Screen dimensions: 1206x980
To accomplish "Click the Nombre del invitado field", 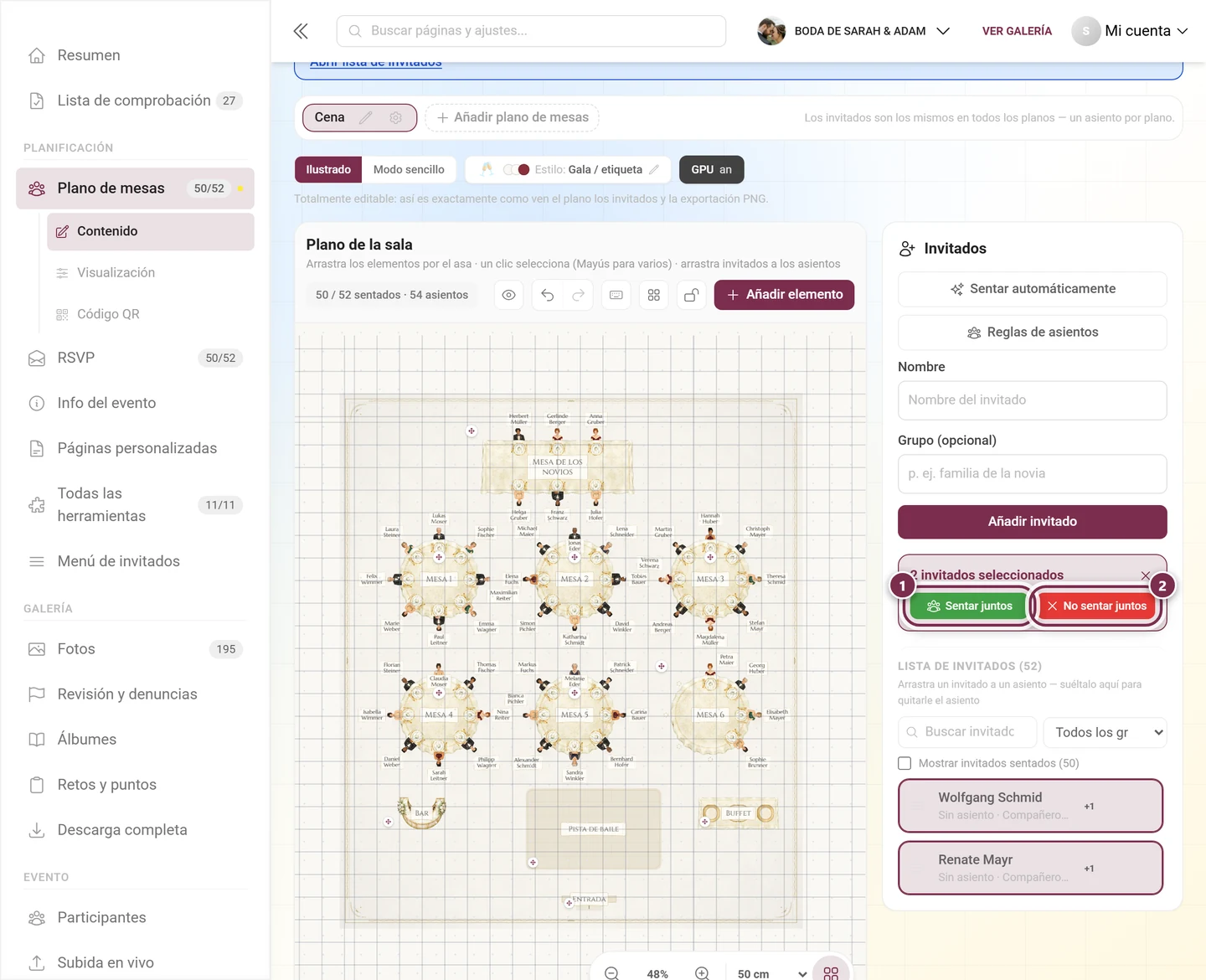I will (1033, 400).
